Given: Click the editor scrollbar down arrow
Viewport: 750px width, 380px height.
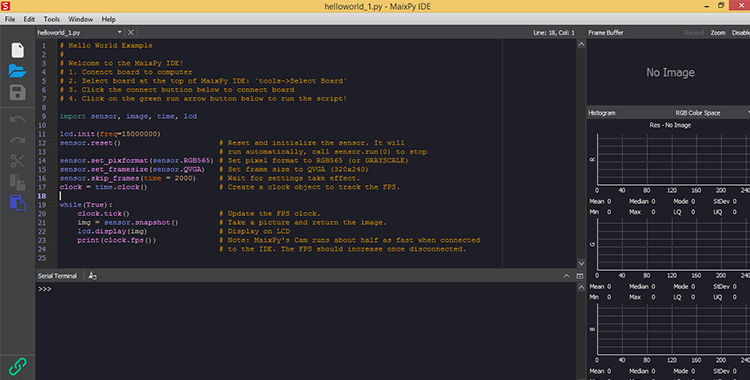Looking at the screenshot, I should (581, 263).
